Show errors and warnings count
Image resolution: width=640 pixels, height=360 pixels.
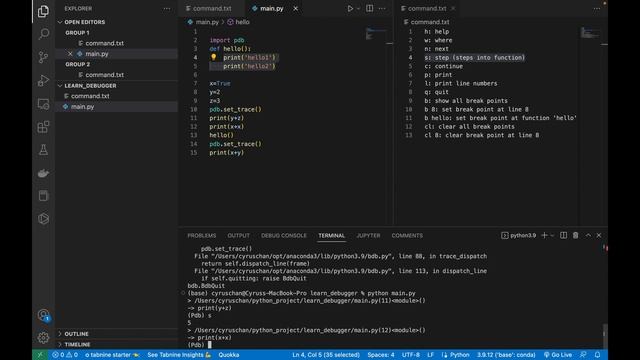pos(65,355)
